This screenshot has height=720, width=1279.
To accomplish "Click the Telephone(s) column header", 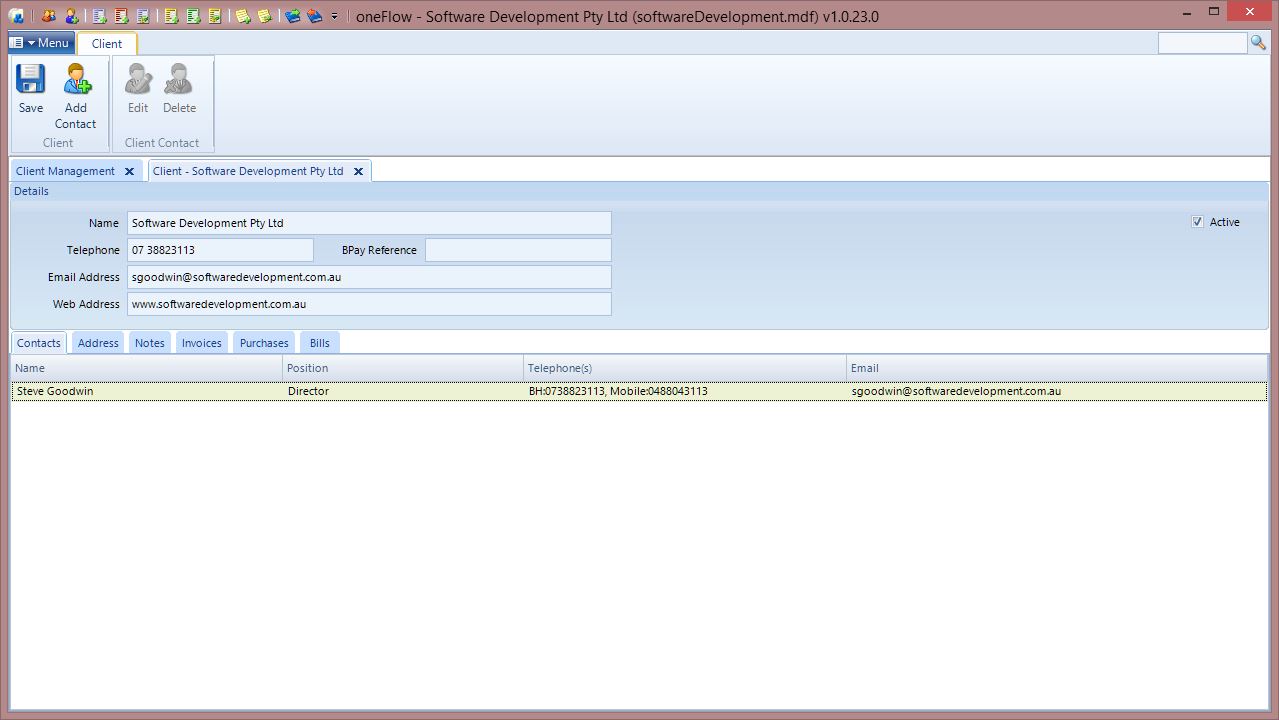I will tap(685, 368).
